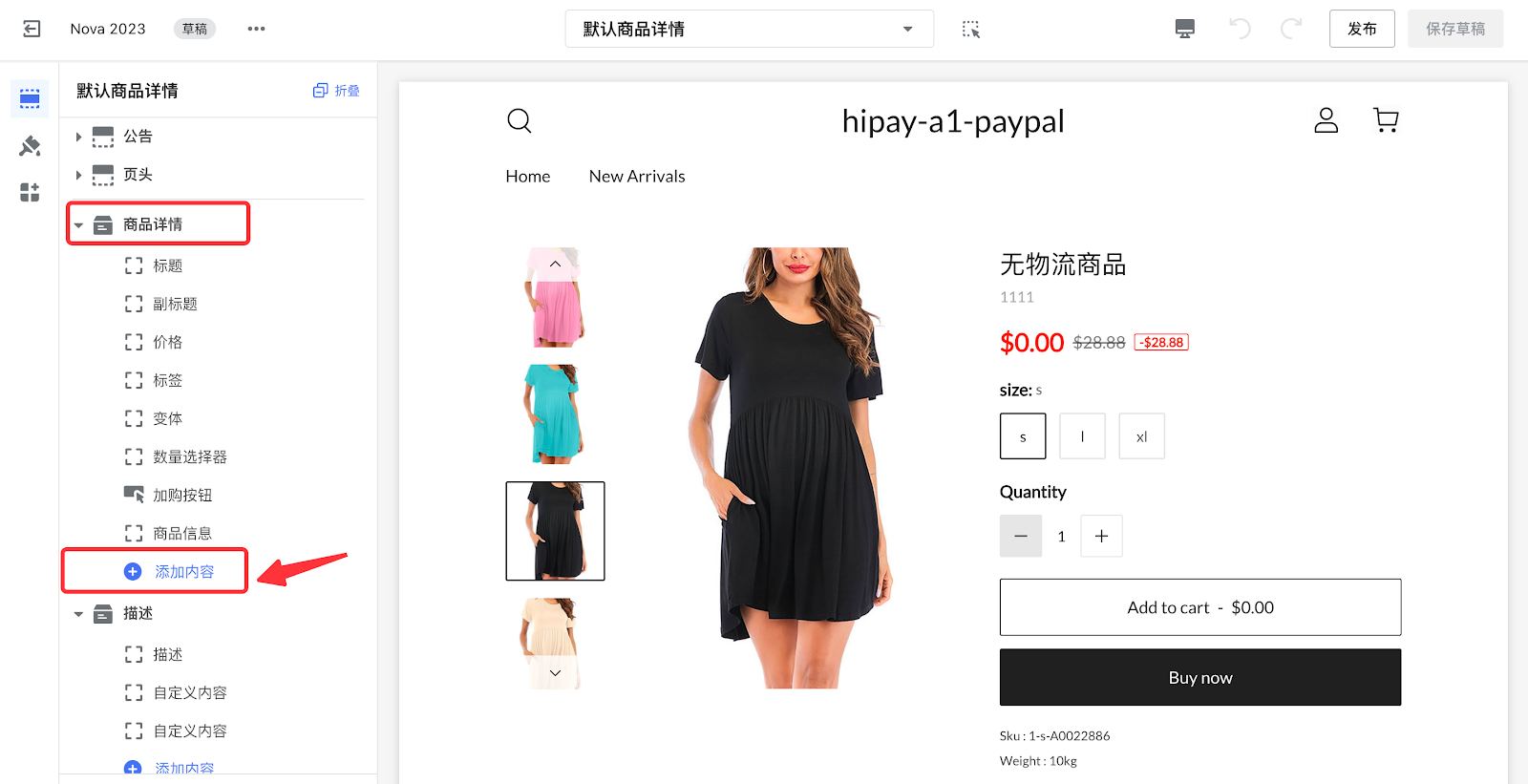Open the shopping cart icon in preview
This screenshot has width=1528, height=784.
point(1386,119)
